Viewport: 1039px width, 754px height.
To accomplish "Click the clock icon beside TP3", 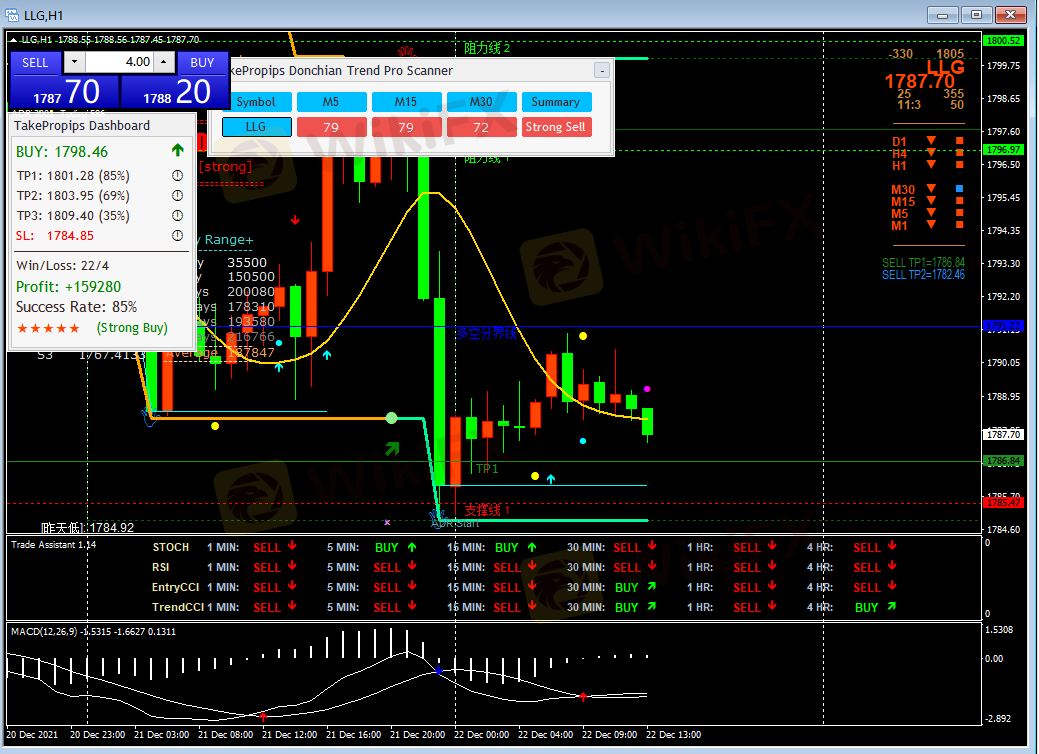I will coord(177,216).
